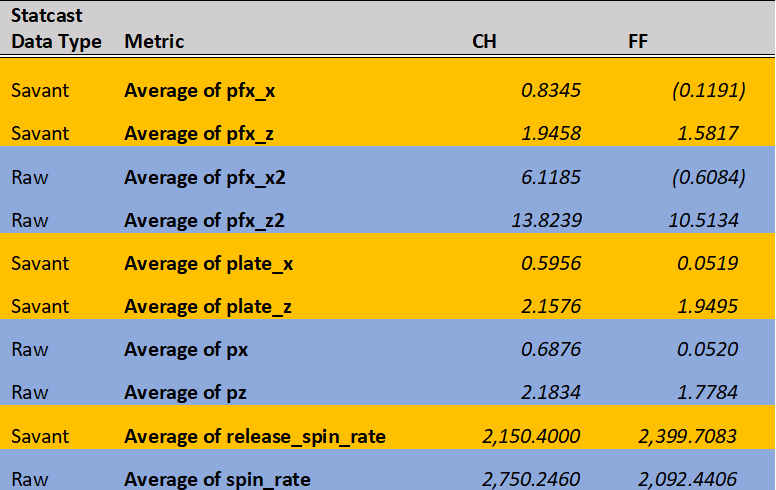Select the CH value 2,750.2460
Screen dimensions: 776x490
(x=531, y=479)
